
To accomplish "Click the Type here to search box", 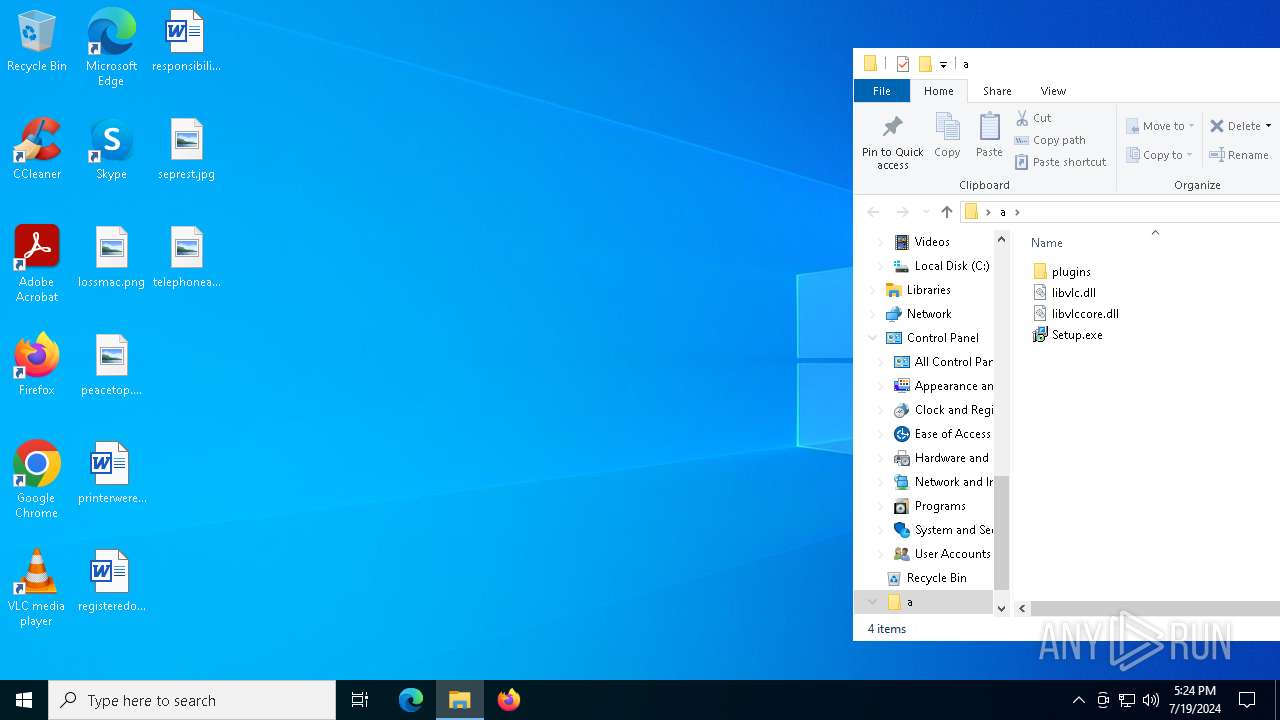I will point(192,700).
